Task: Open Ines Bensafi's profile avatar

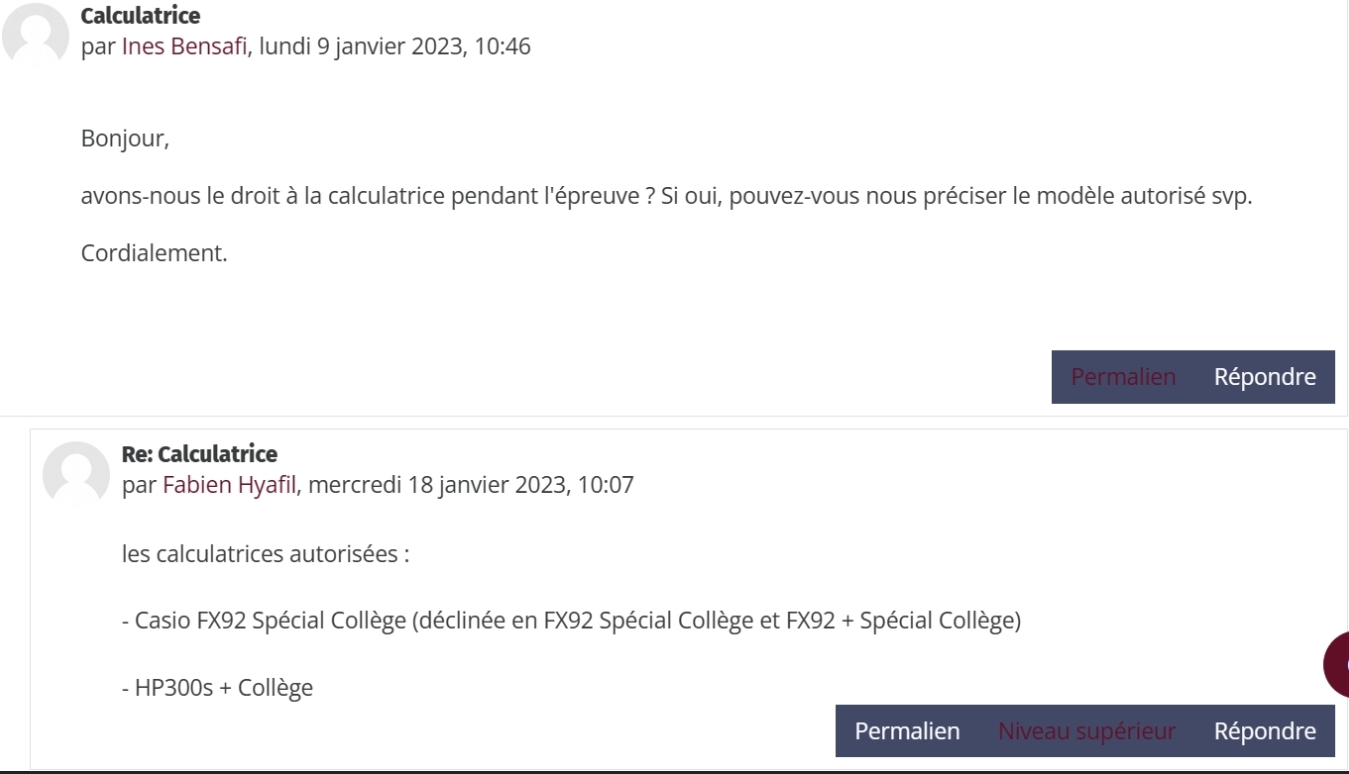Action: pyautogui.click(x=36, y=35)
